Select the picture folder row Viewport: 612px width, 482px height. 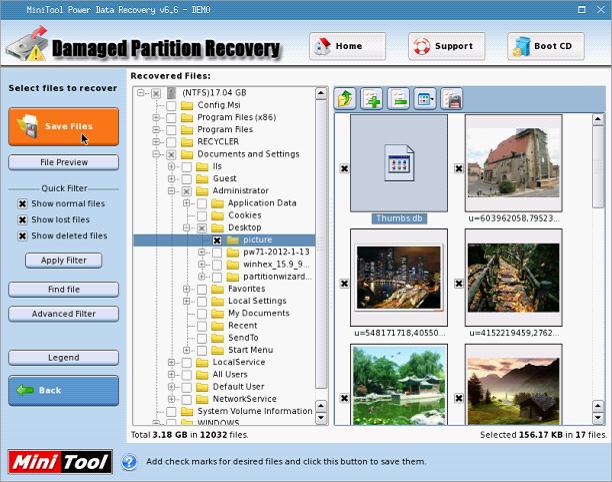[x=224, y=240]
